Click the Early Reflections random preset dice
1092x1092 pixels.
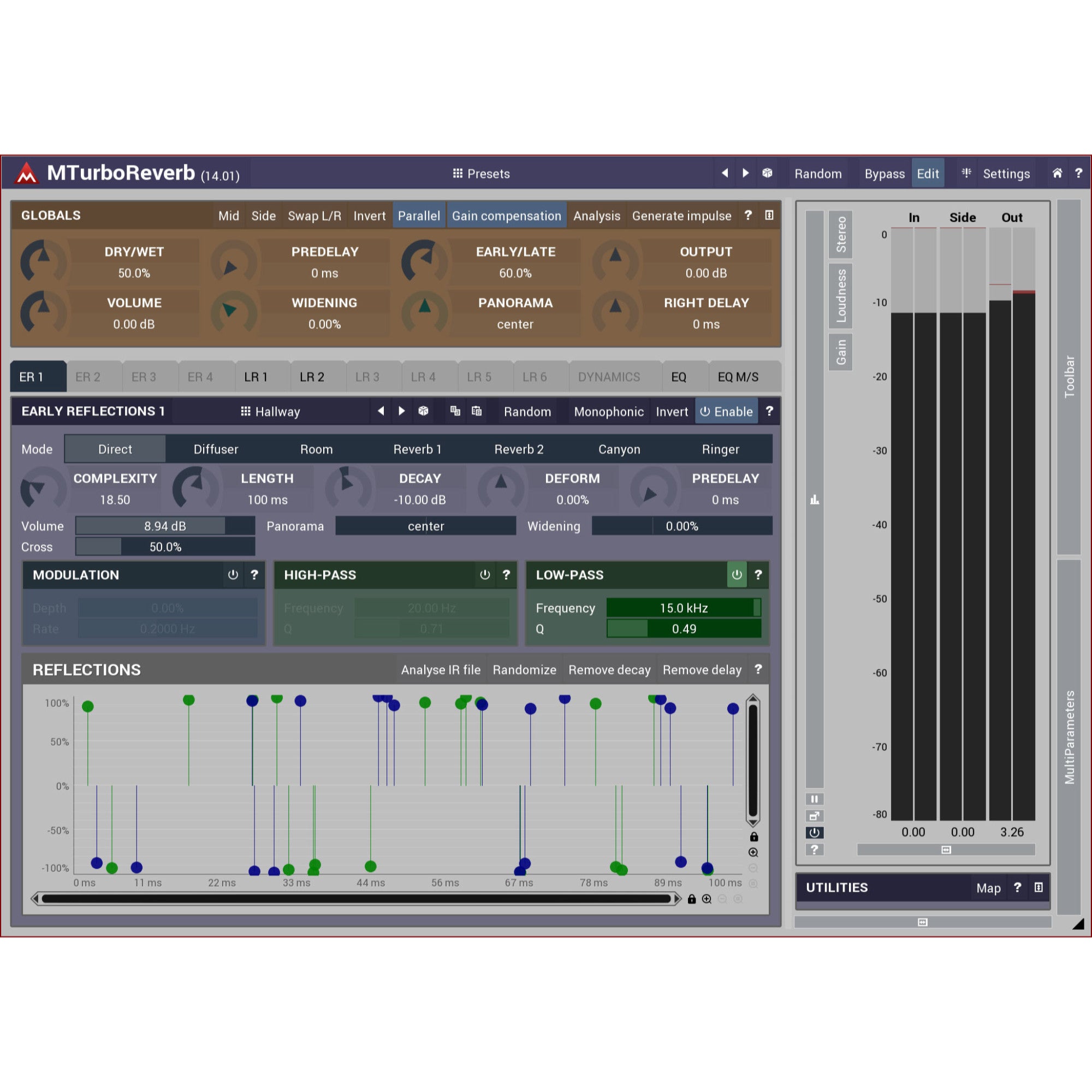pyautogui.click(x=423, y=411)
